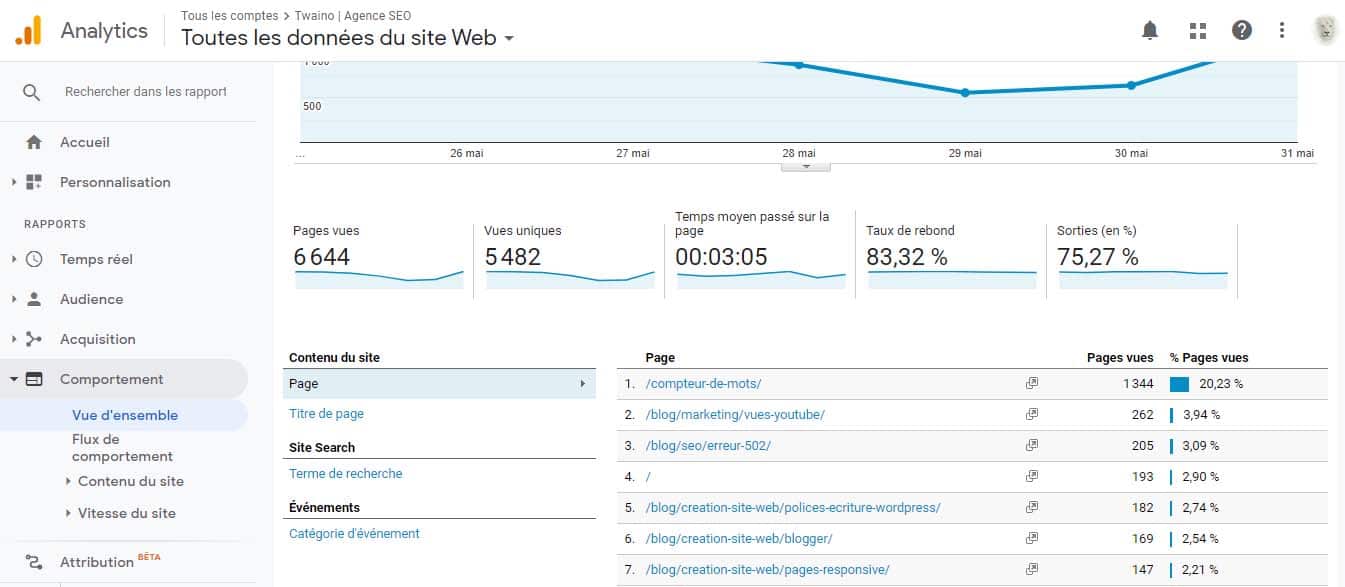Click the Accueil home icon
This screenshot has width=1345, height=587.
(34, 142)
